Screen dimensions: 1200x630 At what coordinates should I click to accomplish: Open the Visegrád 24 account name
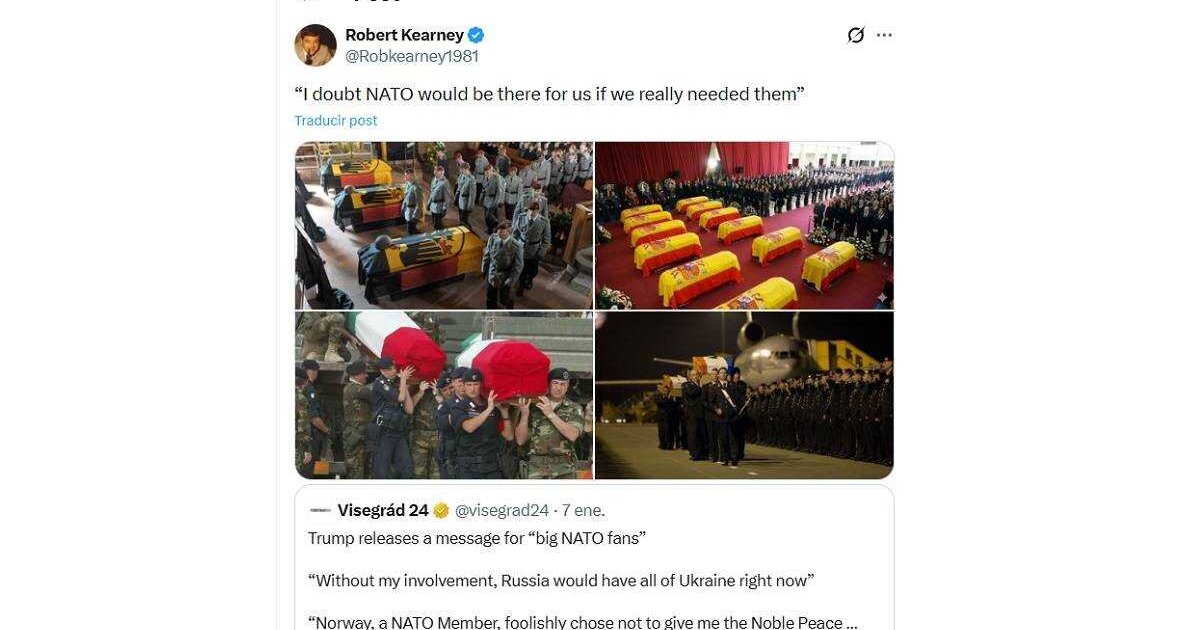383,510
